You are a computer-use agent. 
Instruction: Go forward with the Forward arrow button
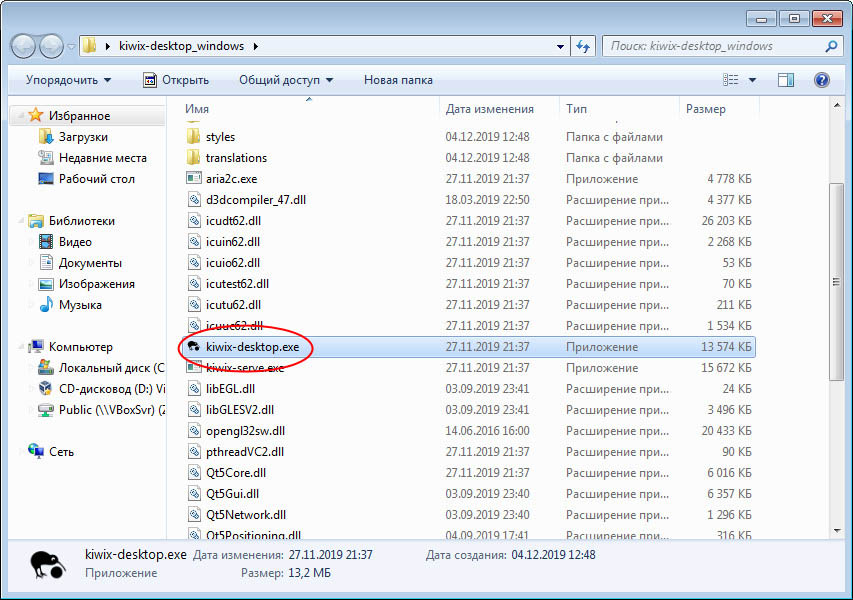tap(52, 46)
